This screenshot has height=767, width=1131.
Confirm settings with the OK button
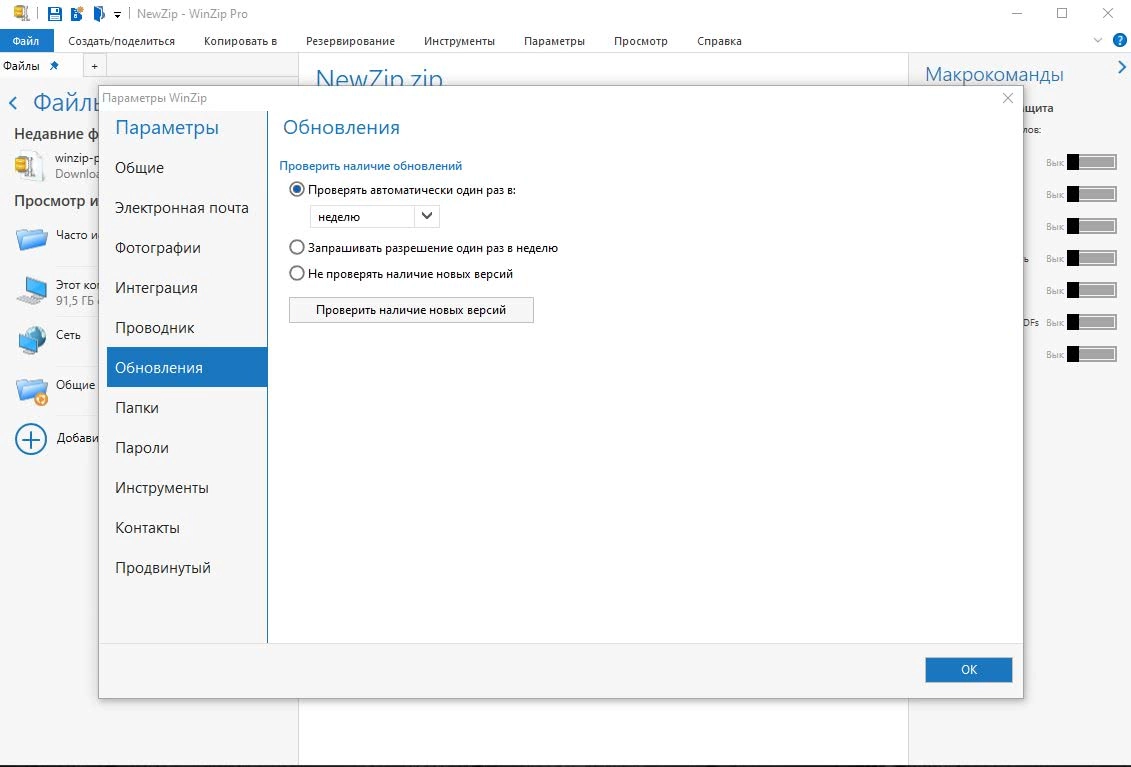(969, 670)
